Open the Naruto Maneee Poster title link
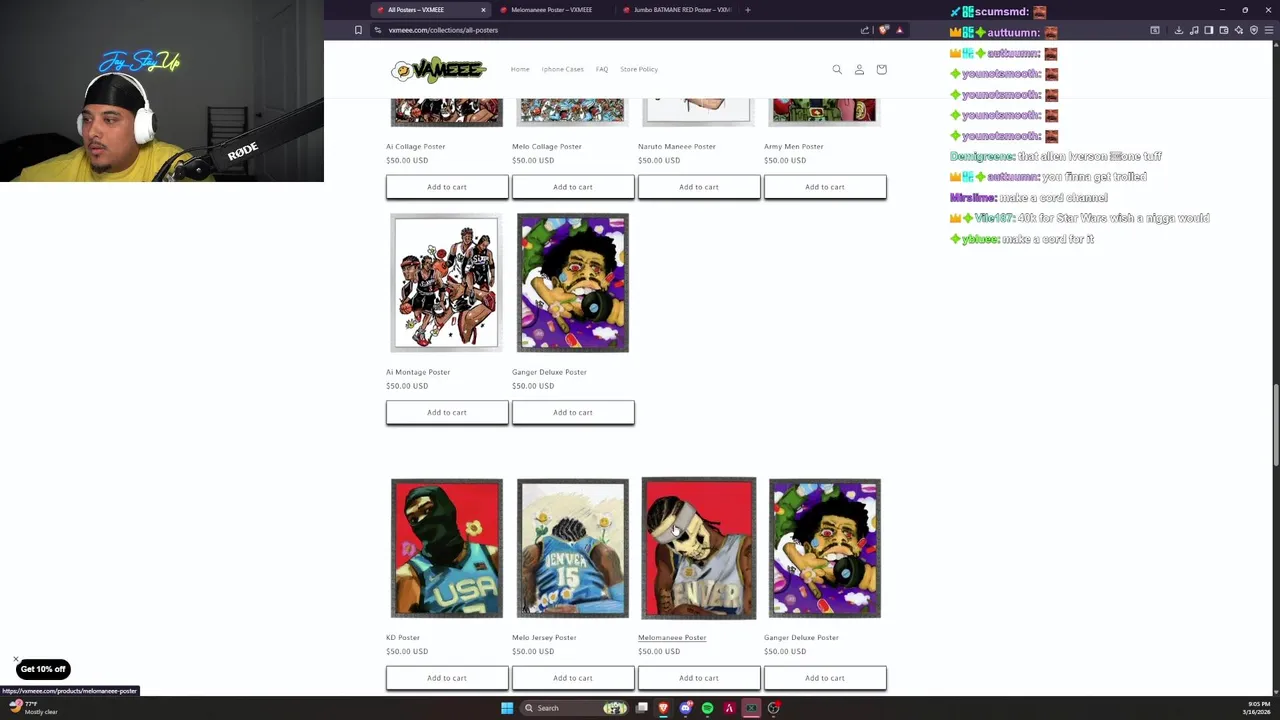Screen dimensions: 1280x720 [677, 146]
